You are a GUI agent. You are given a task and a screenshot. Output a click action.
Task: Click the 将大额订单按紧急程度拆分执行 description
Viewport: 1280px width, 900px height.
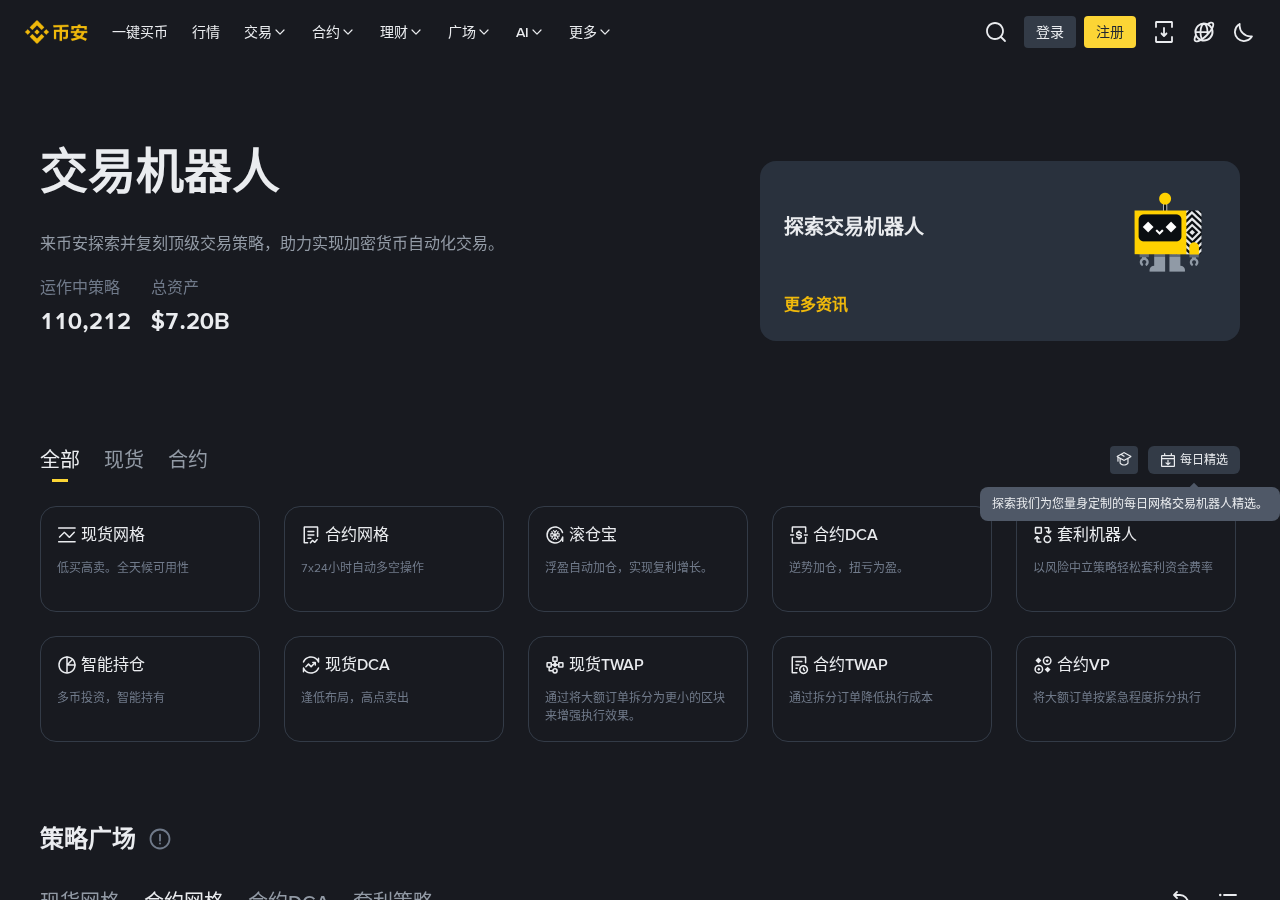pos(1117,697)
